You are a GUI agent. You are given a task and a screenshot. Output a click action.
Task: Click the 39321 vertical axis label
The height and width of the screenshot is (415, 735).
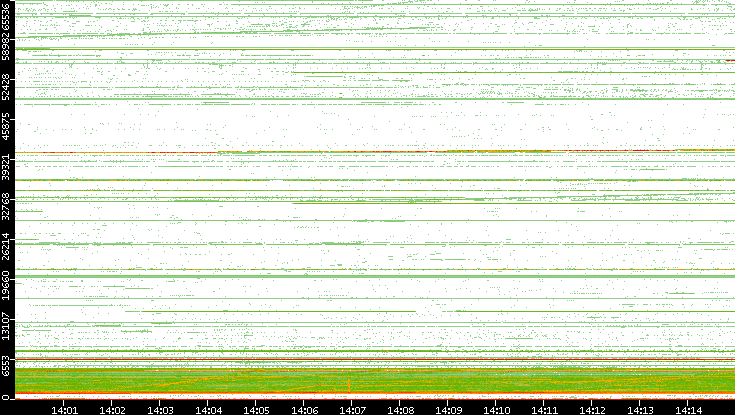(x=6, y=166)
